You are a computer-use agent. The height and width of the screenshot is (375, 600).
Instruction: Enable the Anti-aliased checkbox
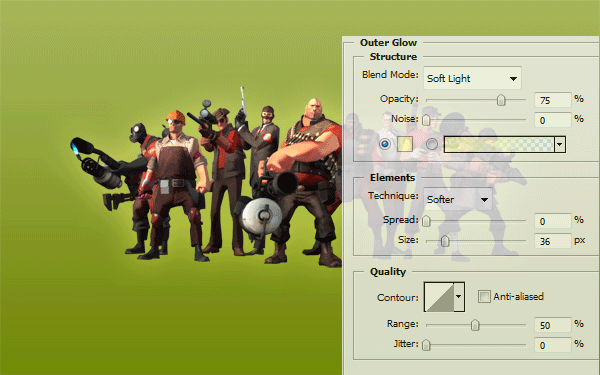pos(484,297)
